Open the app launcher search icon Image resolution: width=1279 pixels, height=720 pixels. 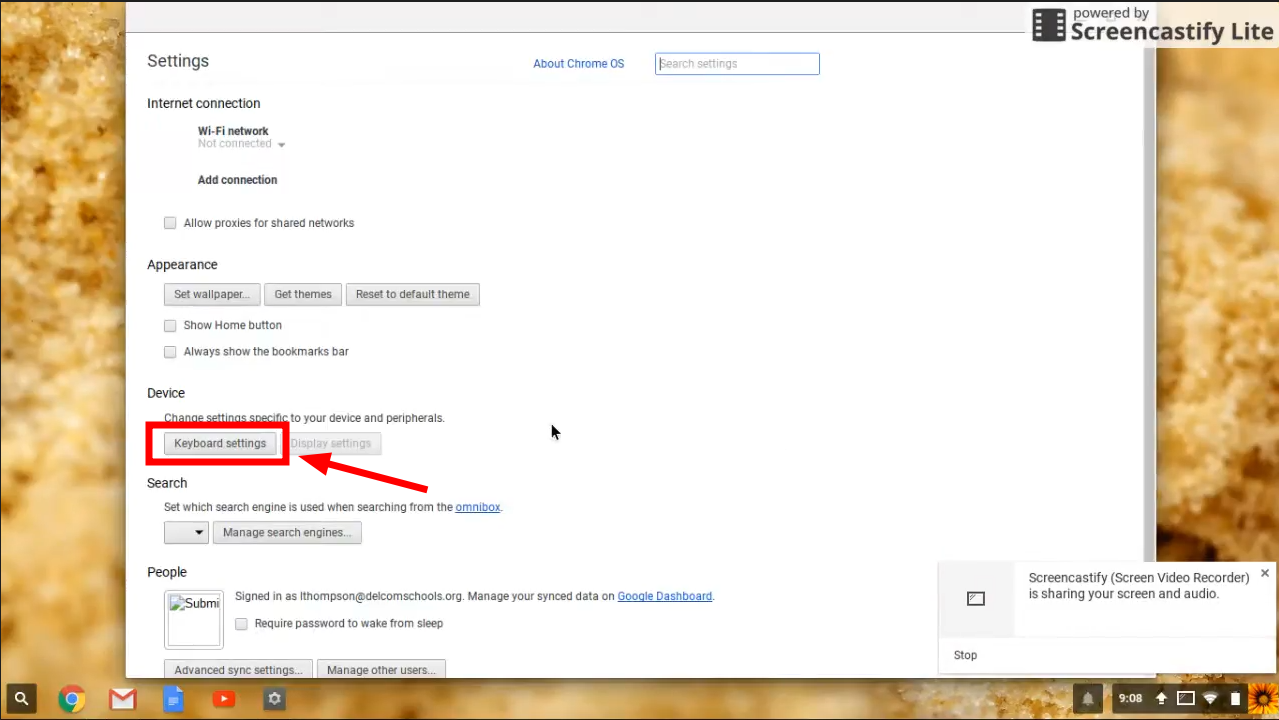(20, 698)
